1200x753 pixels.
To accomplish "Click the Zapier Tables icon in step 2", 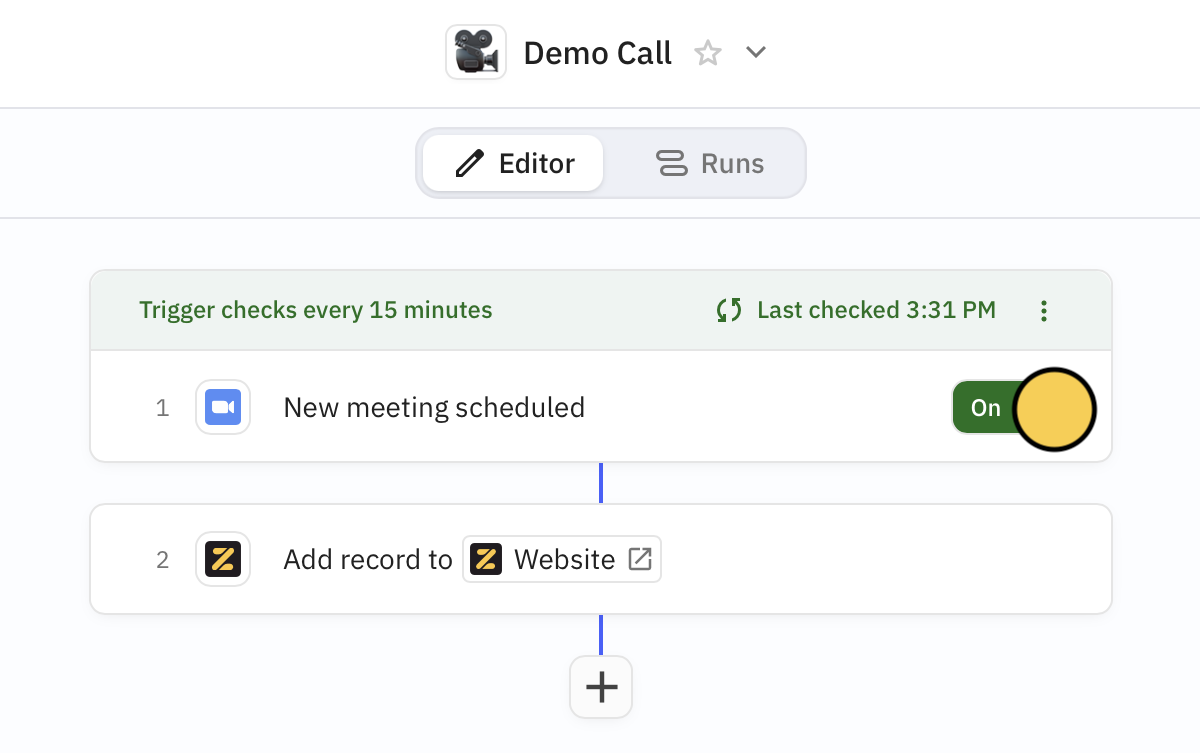I will click(x=222, y=559).
